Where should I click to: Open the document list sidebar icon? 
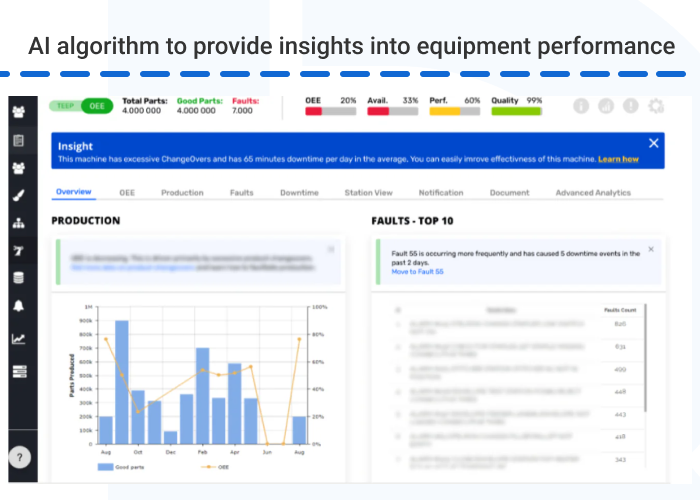point(19,141)
